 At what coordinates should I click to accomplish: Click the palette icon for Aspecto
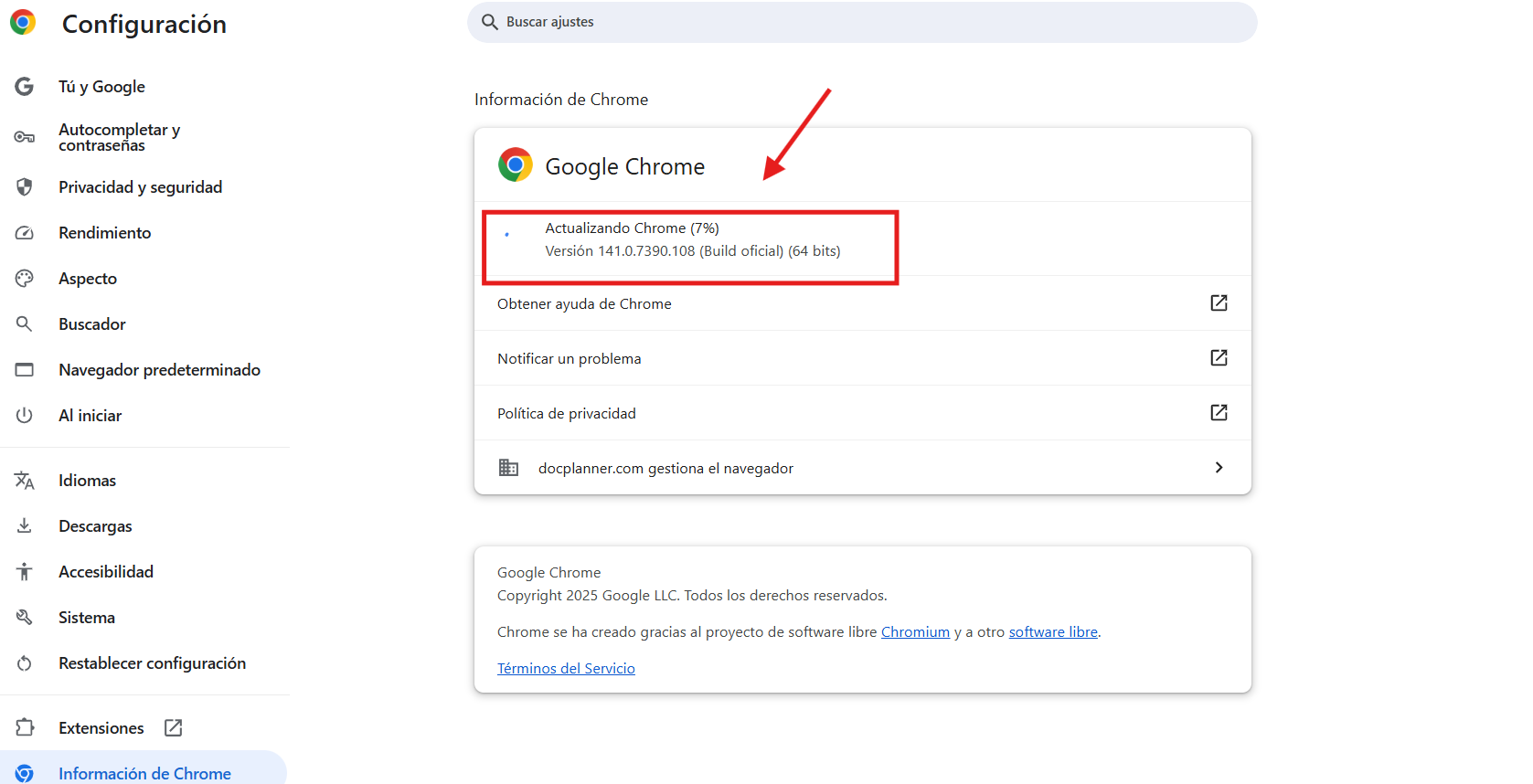pos(25,279)
